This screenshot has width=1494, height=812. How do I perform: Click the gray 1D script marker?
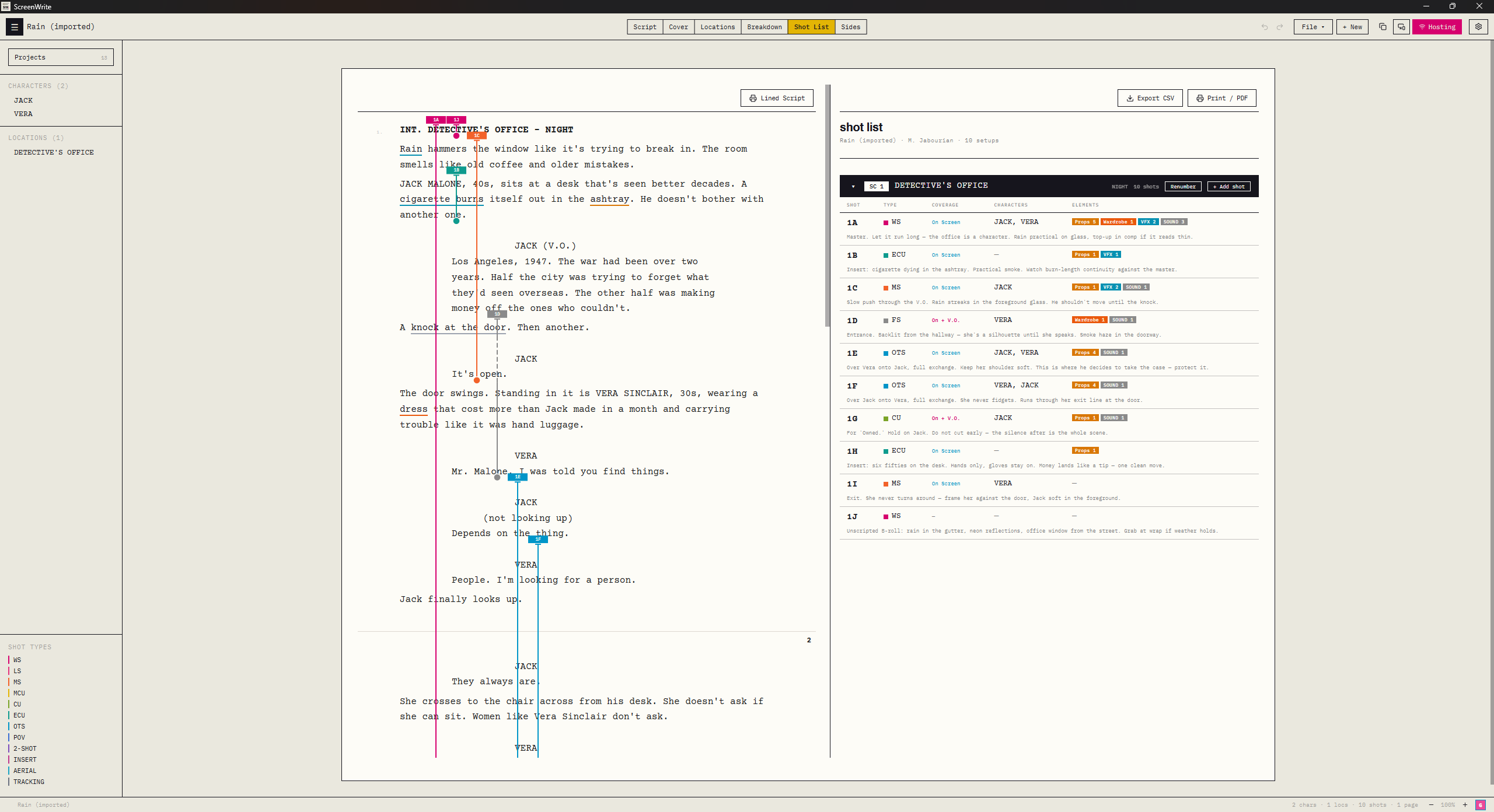[497, 314]
